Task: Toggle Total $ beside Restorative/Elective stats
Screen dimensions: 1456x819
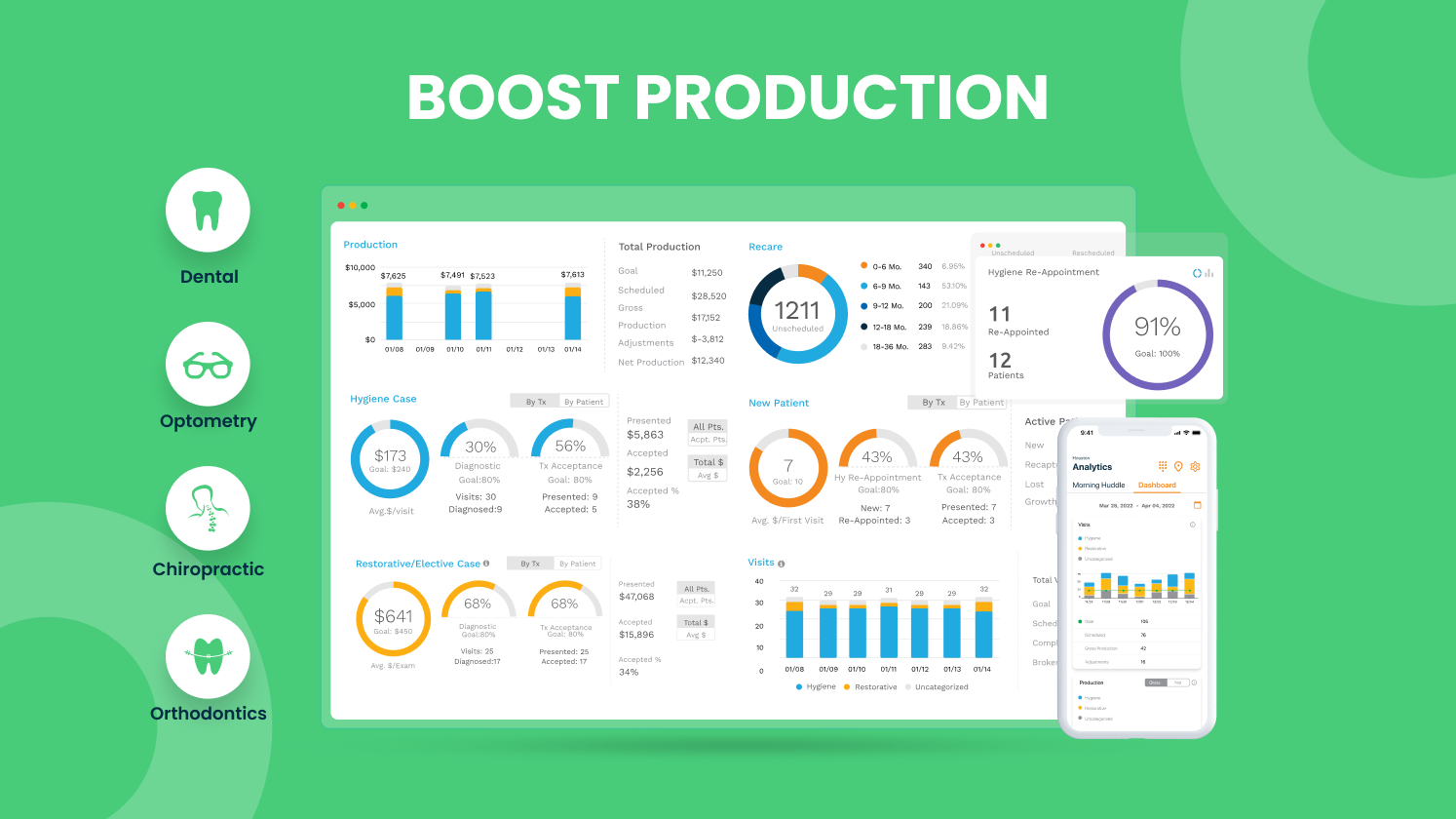Action: (697, 622)
